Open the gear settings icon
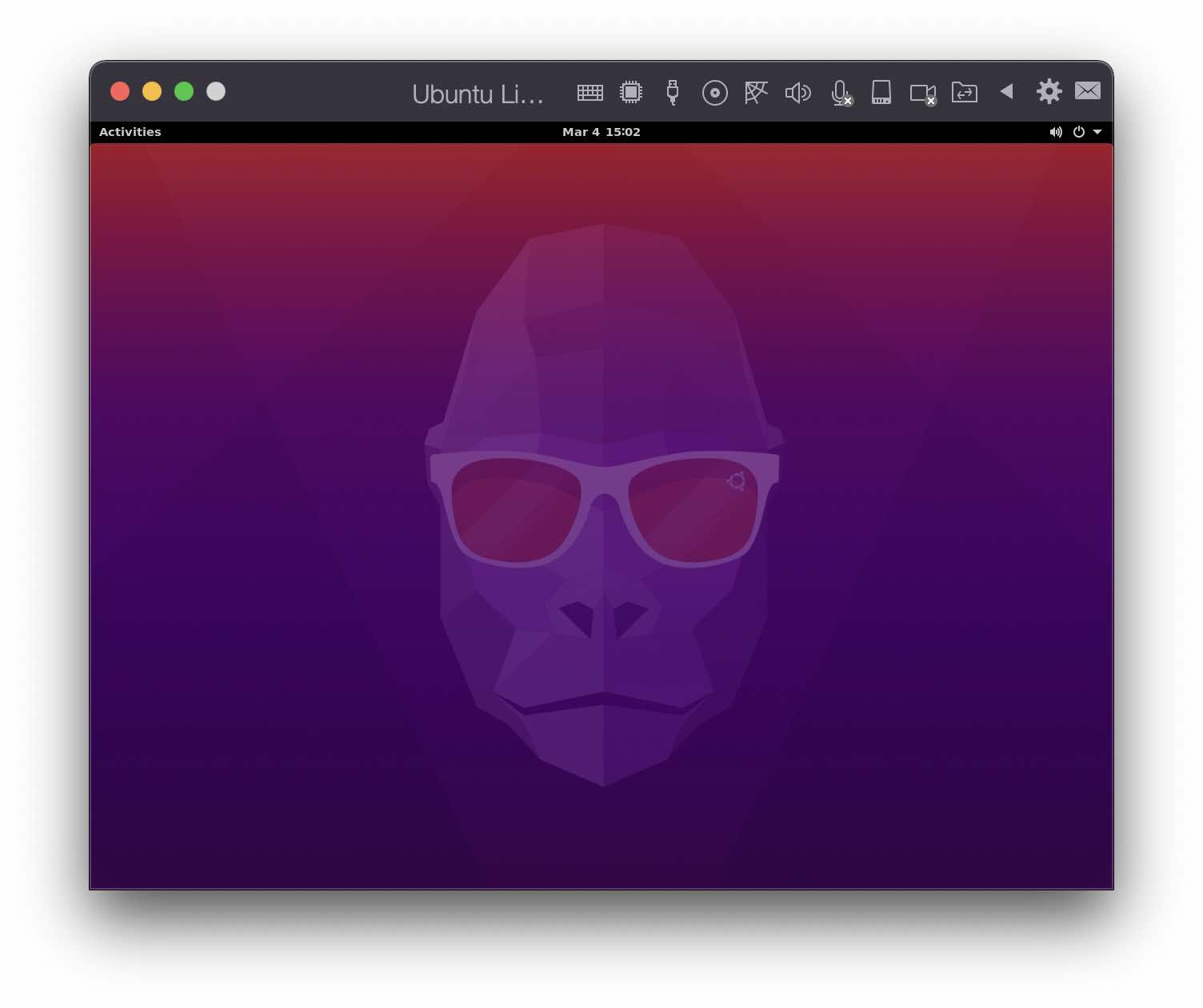This screenshot has width=1203, height=1008. pyautogui.click(x=1049, y=91)
